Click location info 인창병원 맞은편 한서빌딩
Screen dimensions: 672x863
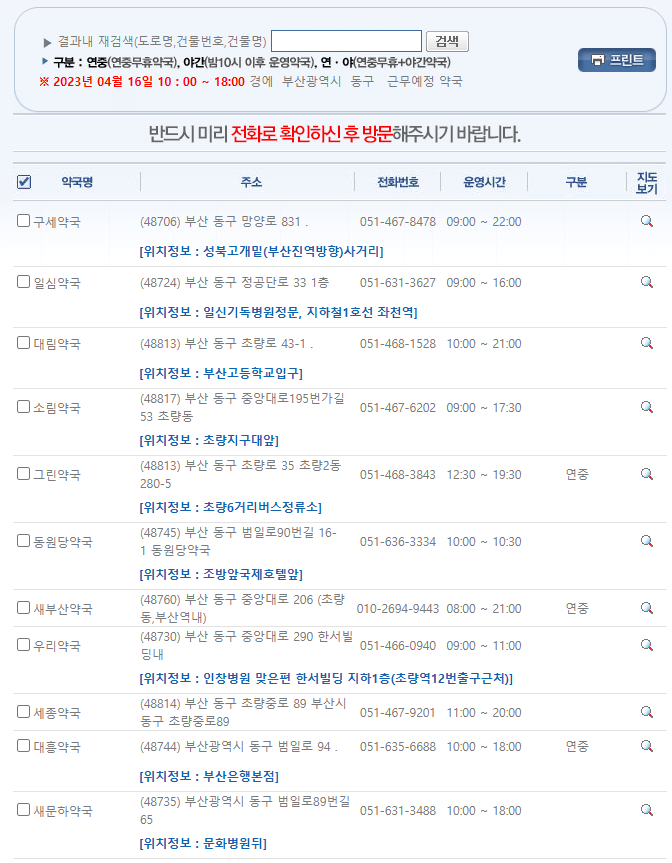(326, 679)
